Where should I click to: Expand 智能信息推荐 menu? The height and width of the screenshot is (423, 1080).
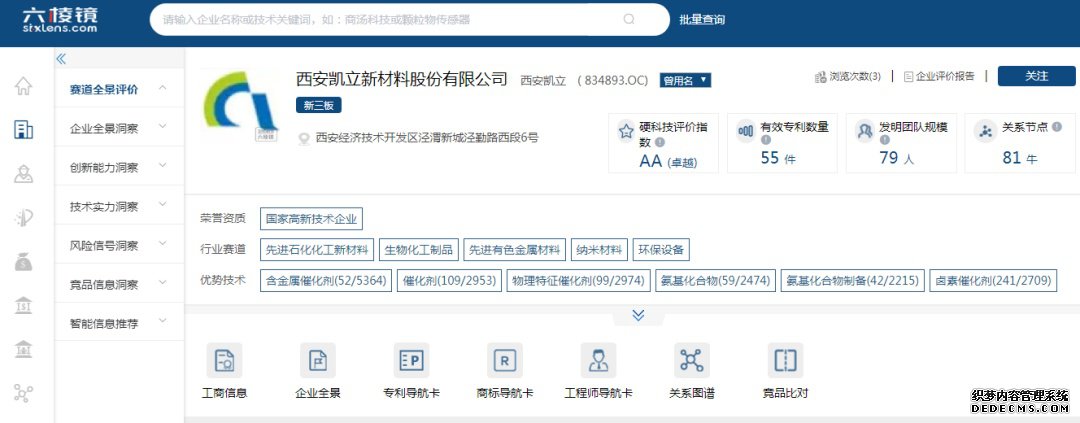pyautogui.click(x=118, y=322)
